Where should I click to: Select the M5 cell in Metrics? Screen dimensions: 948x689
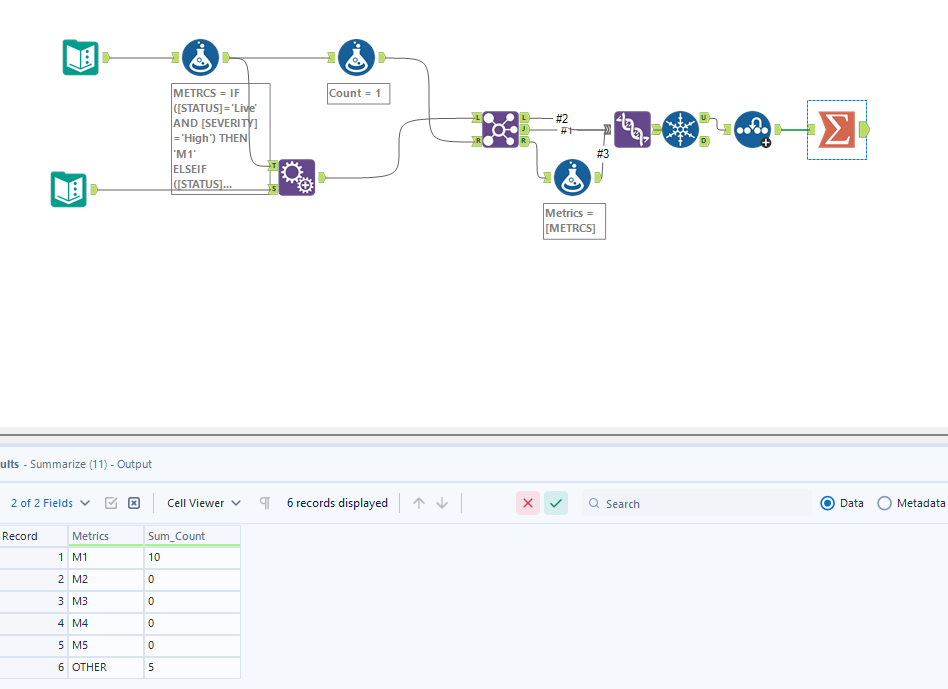(x=106, y=645)
